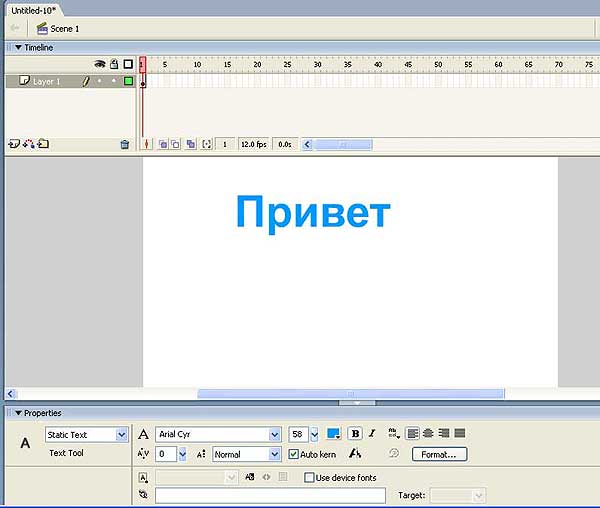Collapse the Properties panel triangle
Screen dimensions: 600x508
[x=18, y=413]
